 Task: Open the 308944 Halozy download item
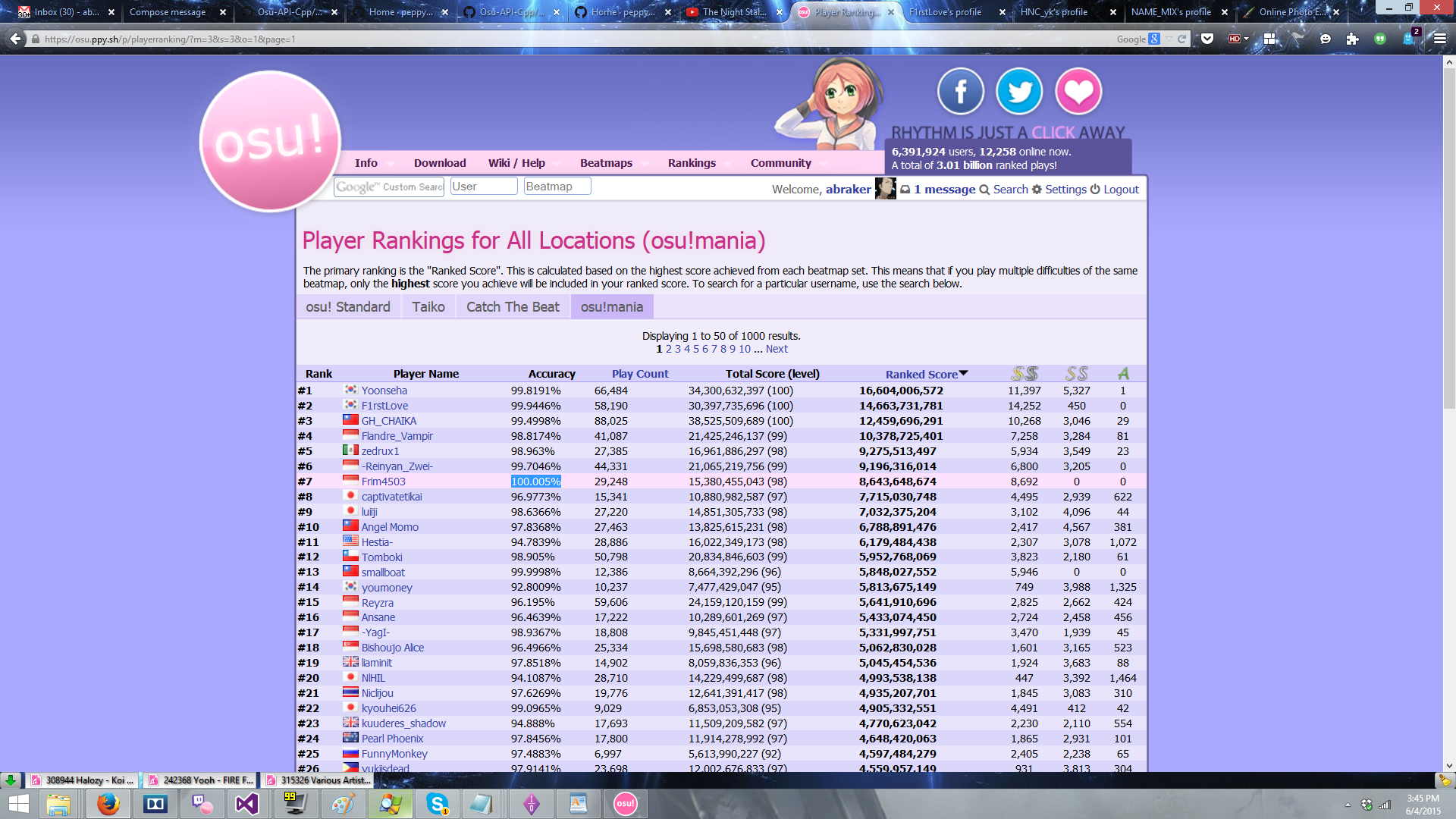point(83,780)
